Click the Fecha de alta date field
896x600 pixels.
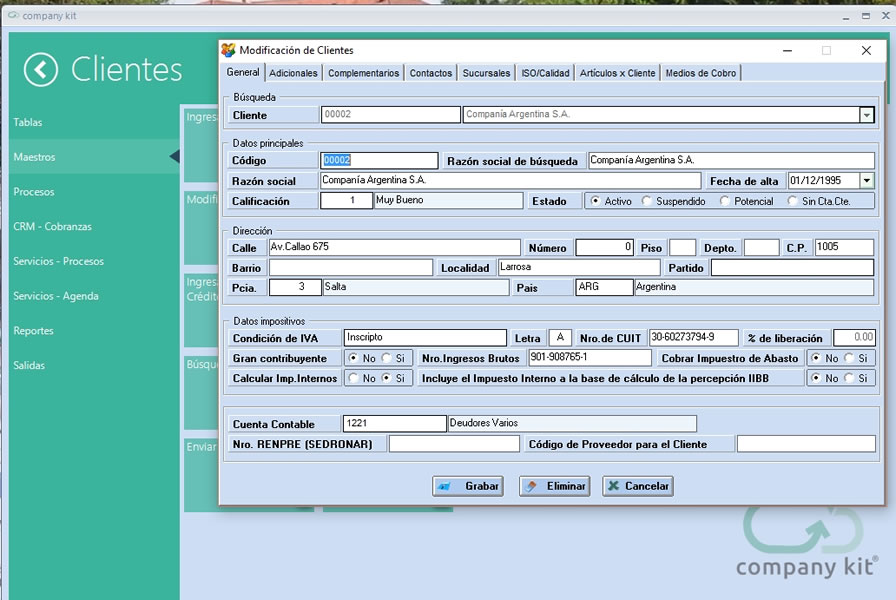[x=824, y=181]
